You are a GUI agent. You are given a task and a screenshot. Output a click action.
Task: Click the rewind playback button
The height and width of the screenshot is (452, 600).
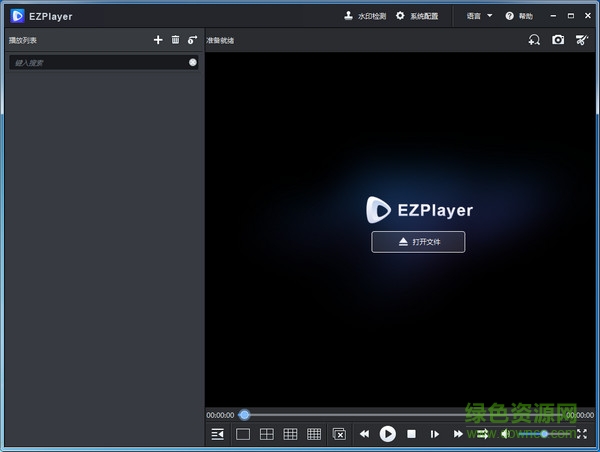pyautogui.click(x=364, y=434)
